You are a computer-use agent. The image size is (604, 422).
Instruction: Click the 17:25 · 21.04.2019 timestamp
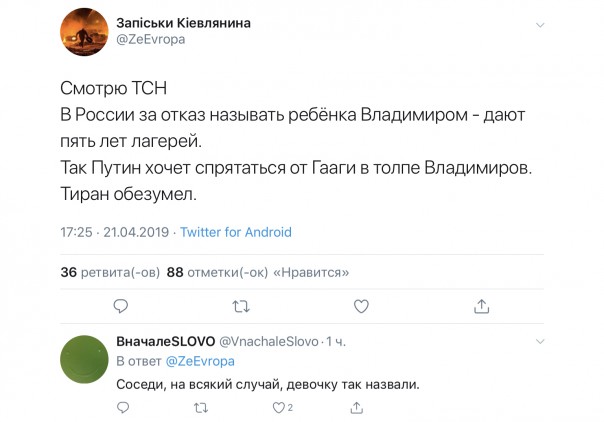(x=116, y=232)
